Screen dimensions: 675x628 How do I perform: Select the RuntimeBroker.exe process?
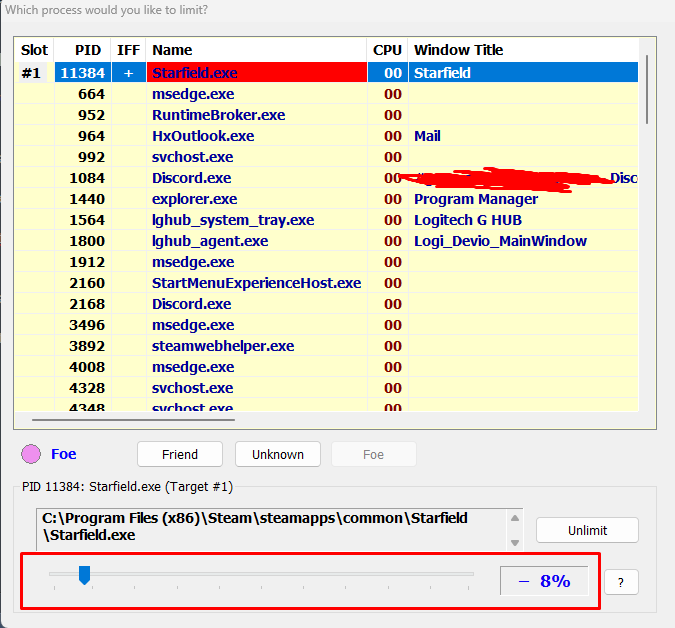[x=326, y=115]
